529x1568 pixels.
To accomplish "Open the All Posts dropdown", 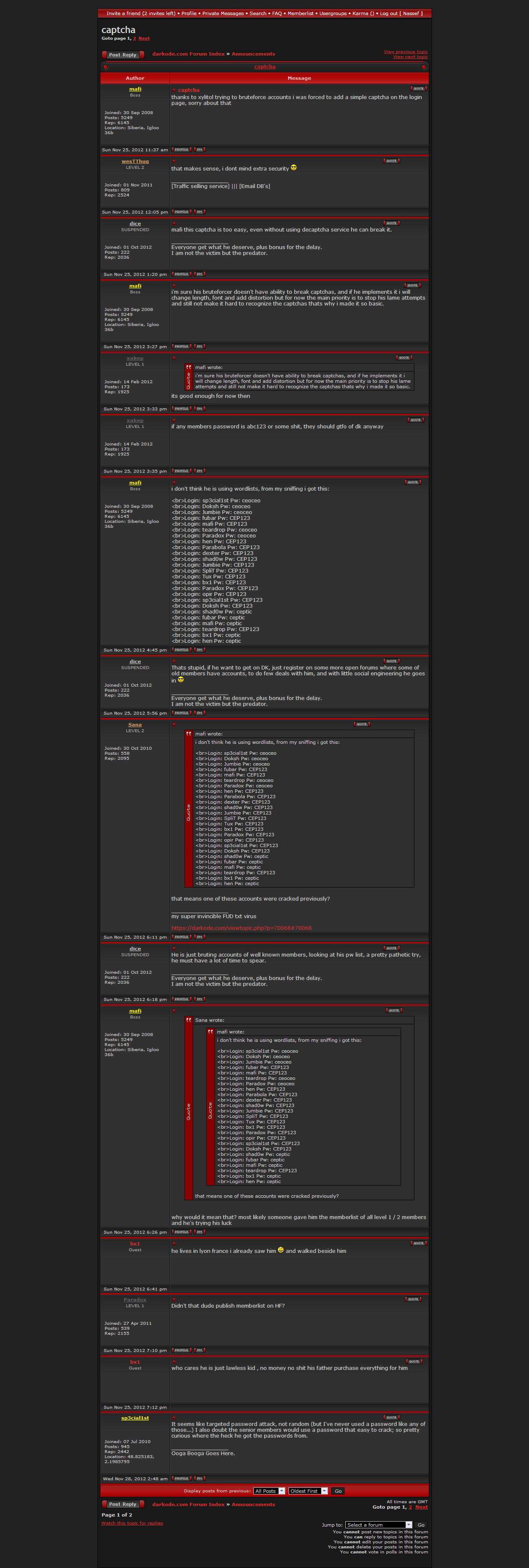I will click(269, 1491).
